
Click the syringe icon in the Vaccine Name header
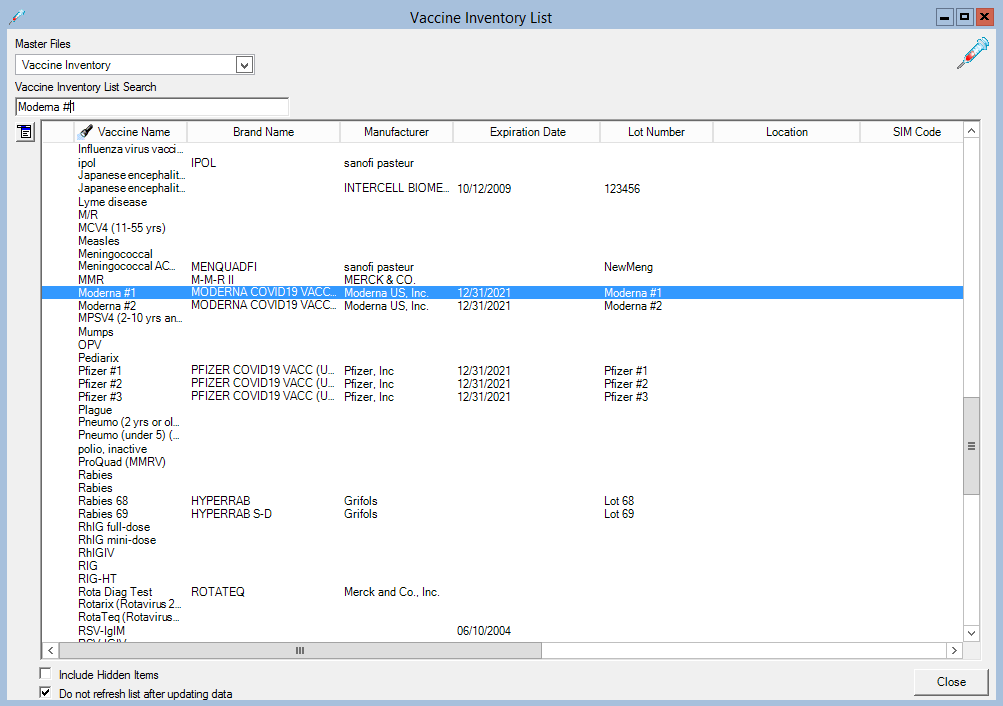coord(86,132)
